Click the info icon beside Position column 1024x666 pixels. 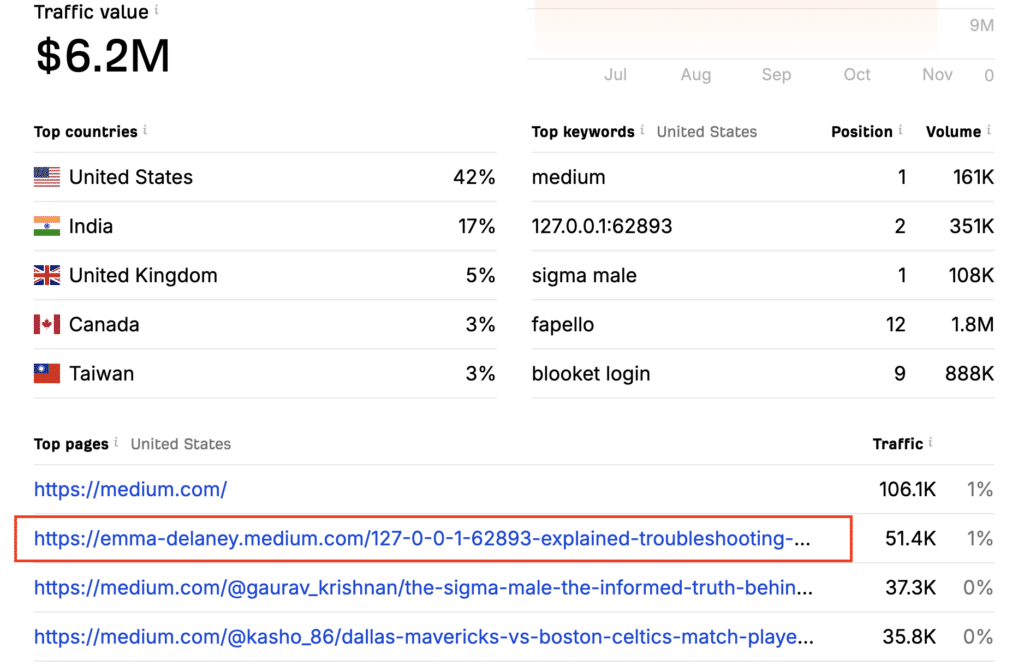(901, 130)
